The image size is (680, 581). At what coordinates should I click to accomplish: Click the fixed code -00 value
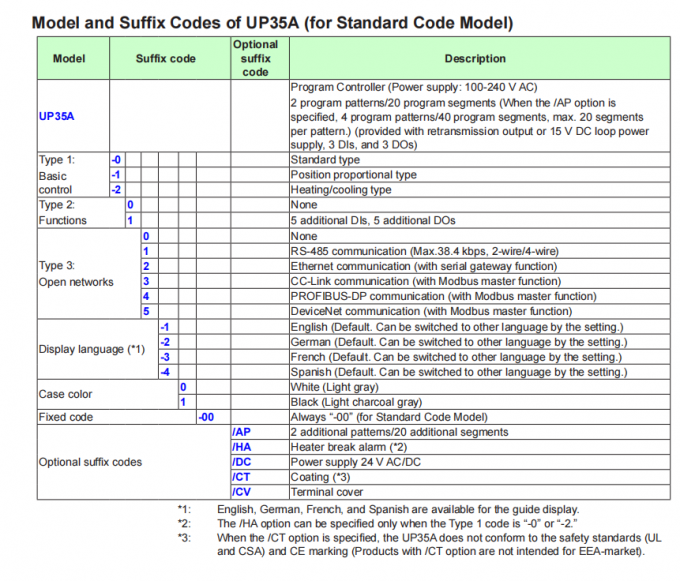[207, 416]
